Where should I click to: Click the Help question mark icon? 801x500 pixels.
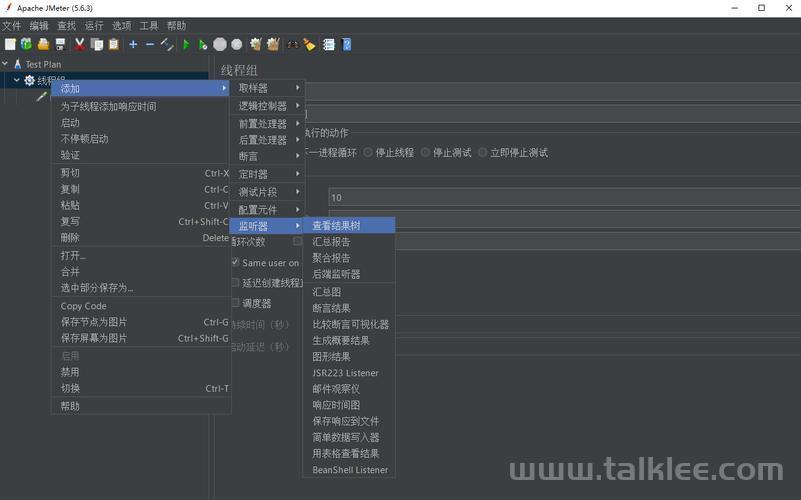click(347, 44)
